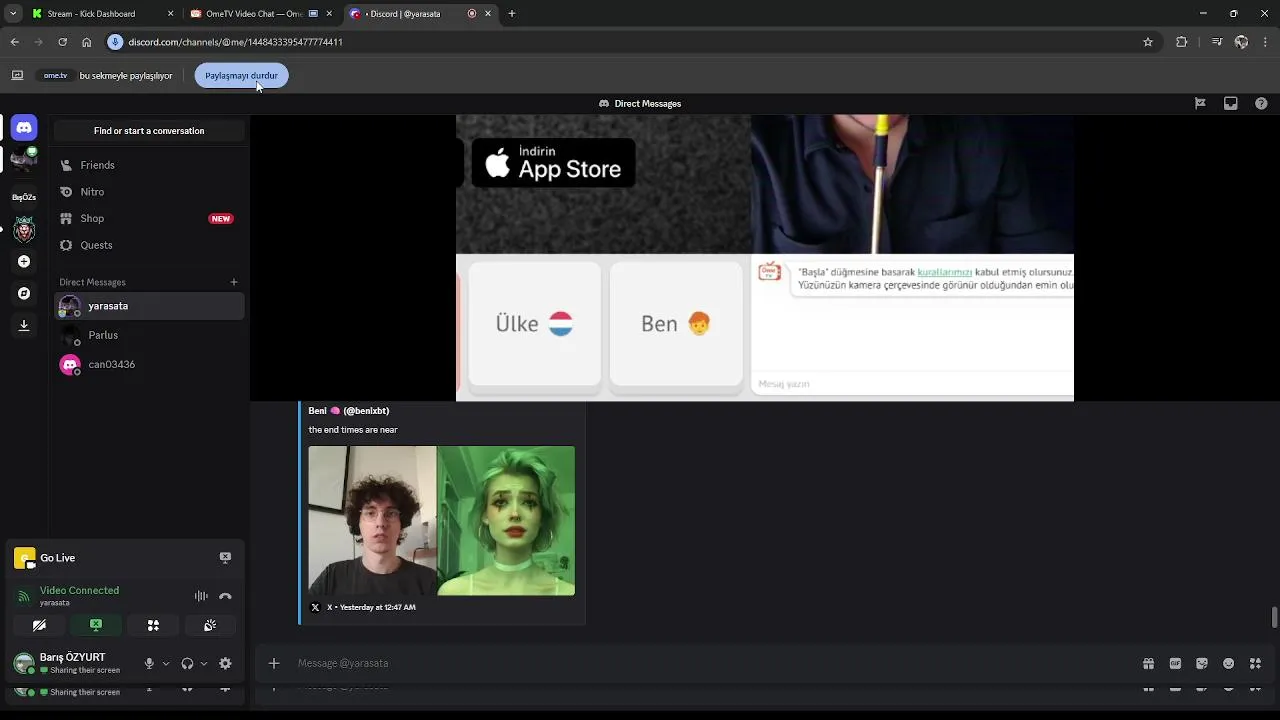Click Ülke country button in stream
Viewport: 1280px width, 720px height.
pyautogui.click(x=534, y=324)
